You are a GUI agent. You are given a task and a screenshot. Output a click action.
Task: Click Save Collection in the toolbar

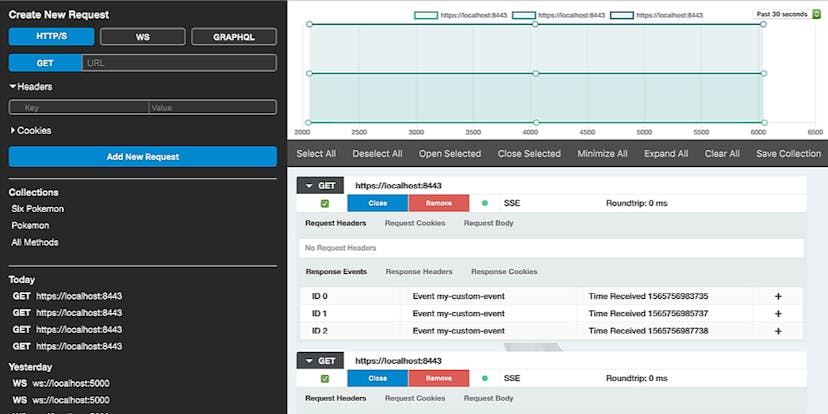(788, 154)
